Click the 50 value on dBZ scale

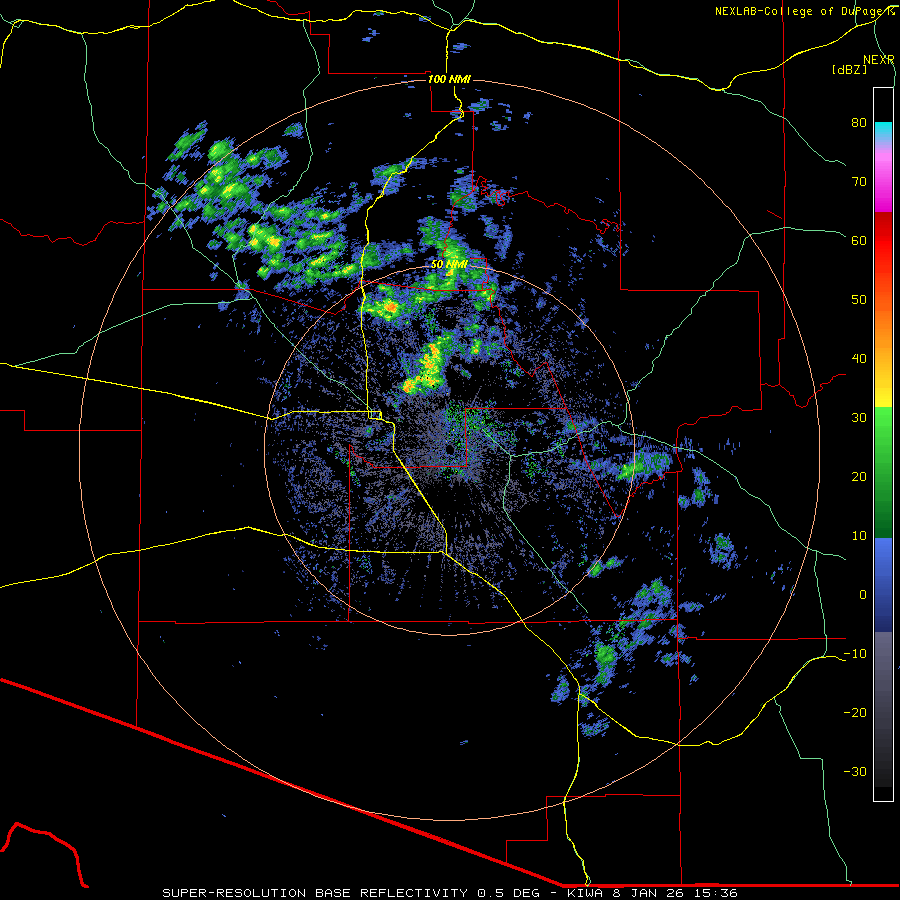pos(859,300)
